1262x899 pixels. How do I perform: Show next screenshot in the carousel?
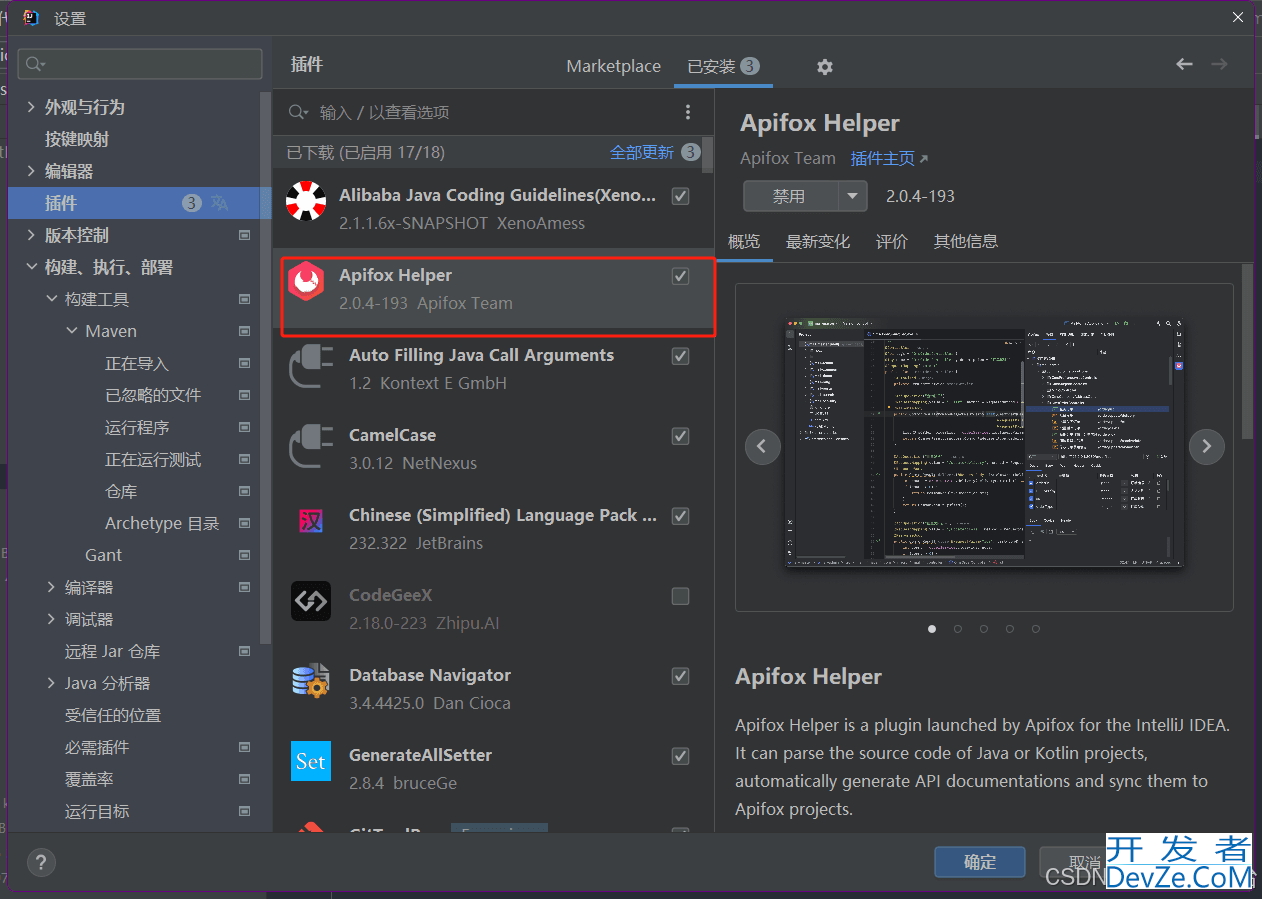pyautogui.click(x=1206, y=446)
